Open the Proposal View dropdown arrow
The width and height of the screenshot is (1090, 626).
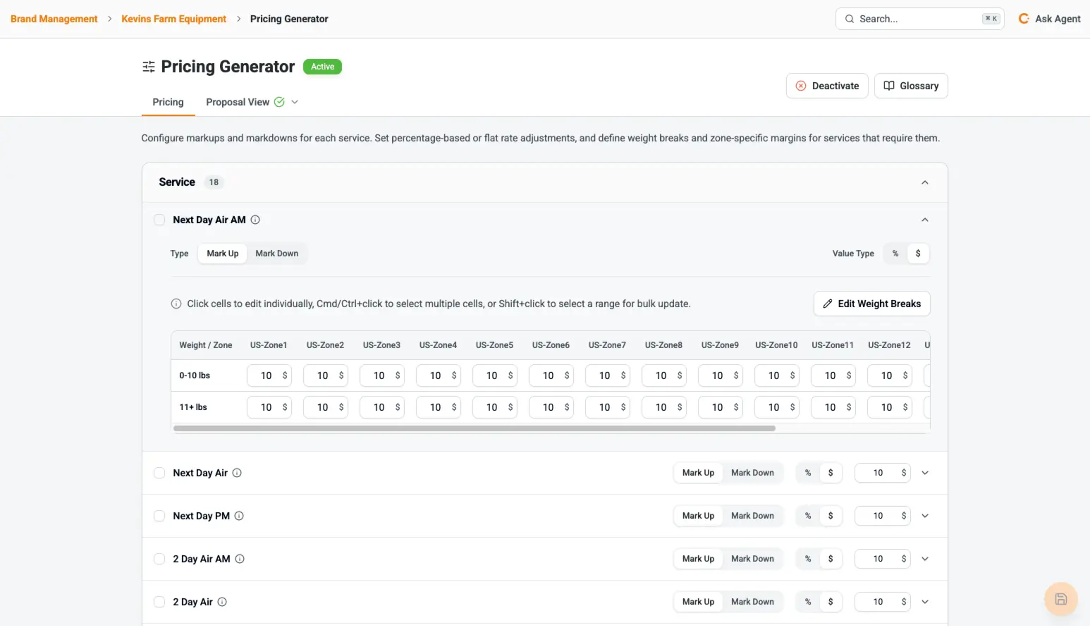[x=295, y=102]
